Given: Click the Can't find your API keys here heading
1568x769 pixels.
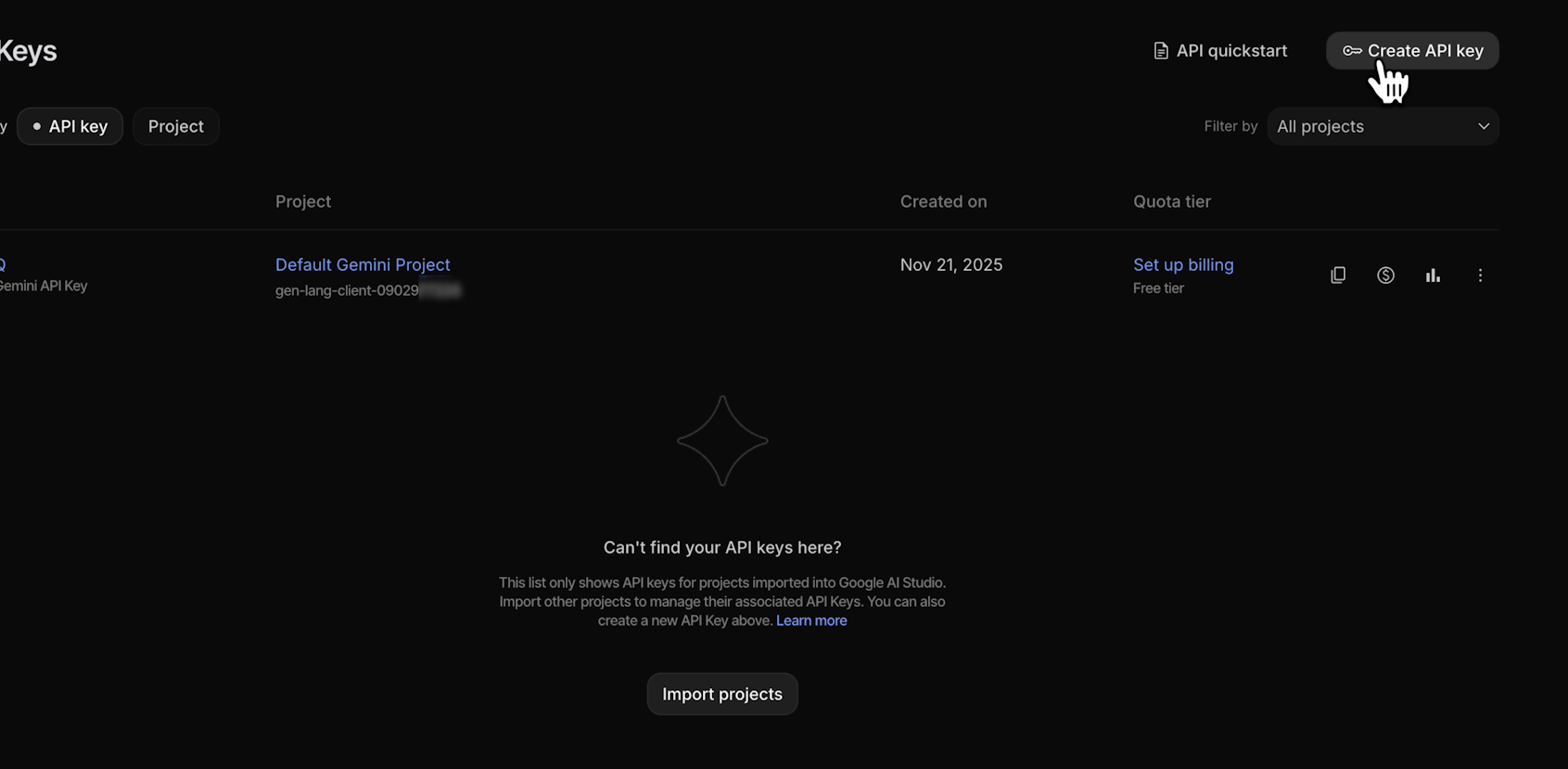Looking at the screenshot, I should (x=722, y=547).
